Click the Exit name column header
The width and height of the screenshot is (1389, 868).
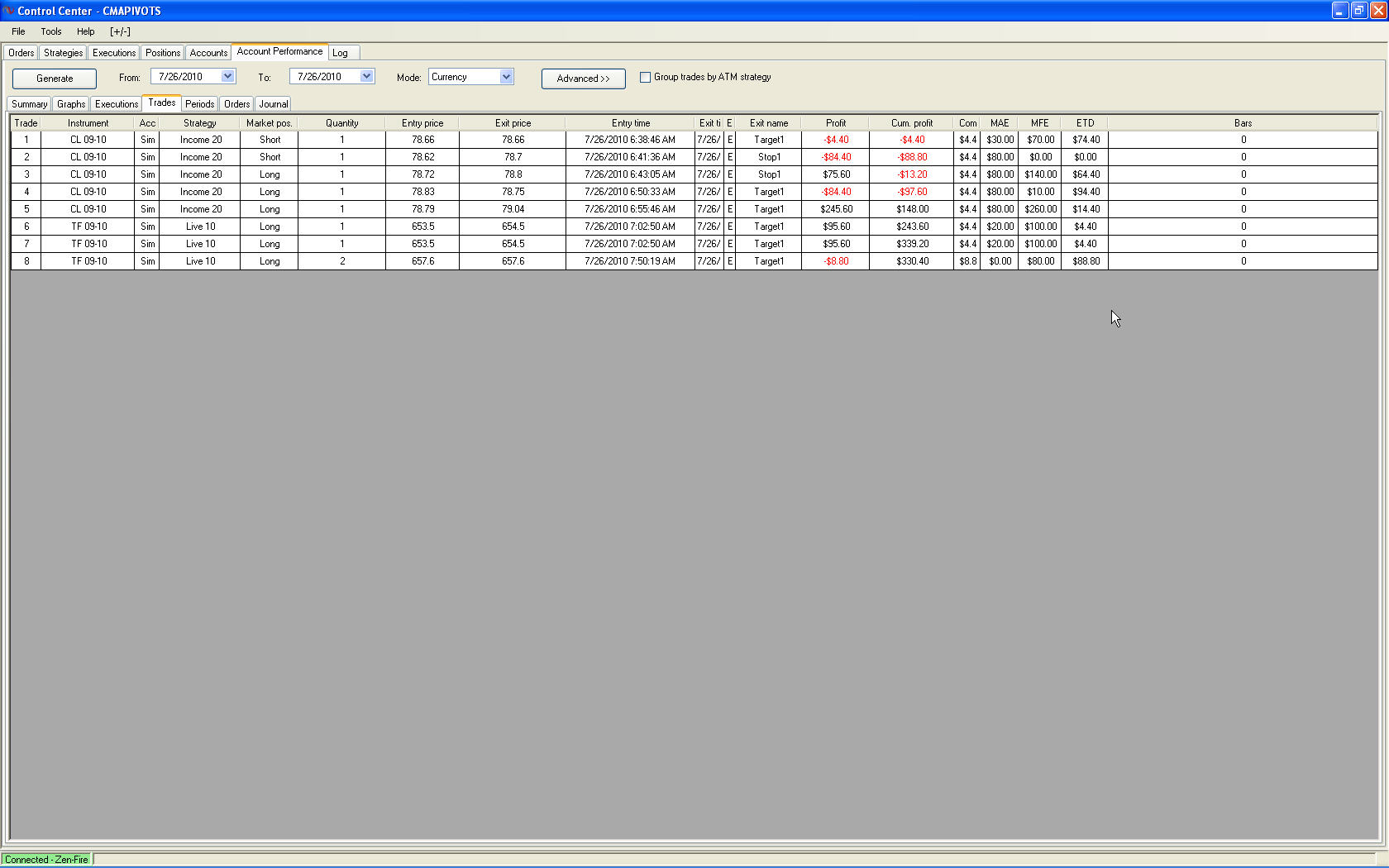pos(769,123)
